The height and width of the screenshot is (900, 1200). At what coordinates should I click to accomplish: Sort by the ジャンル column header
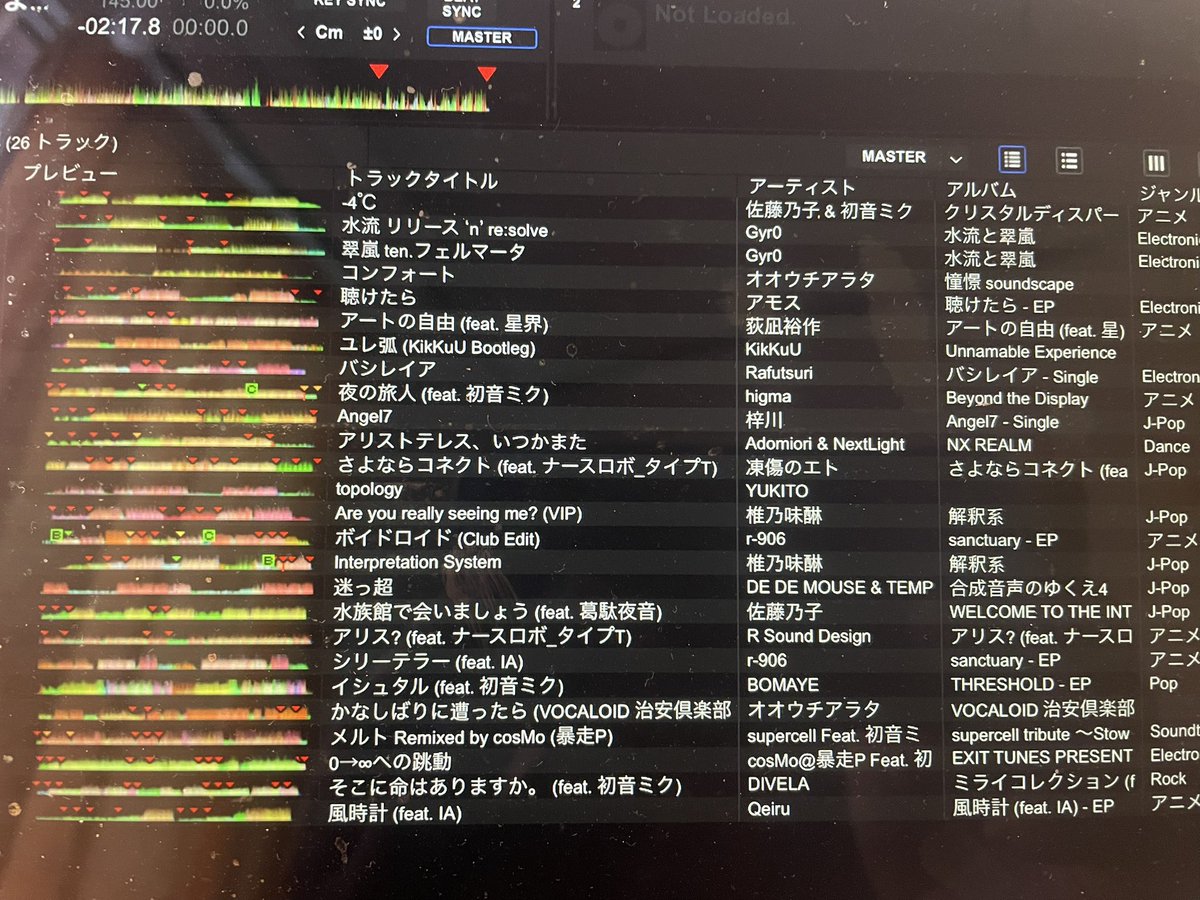[x=1168, y=193]
